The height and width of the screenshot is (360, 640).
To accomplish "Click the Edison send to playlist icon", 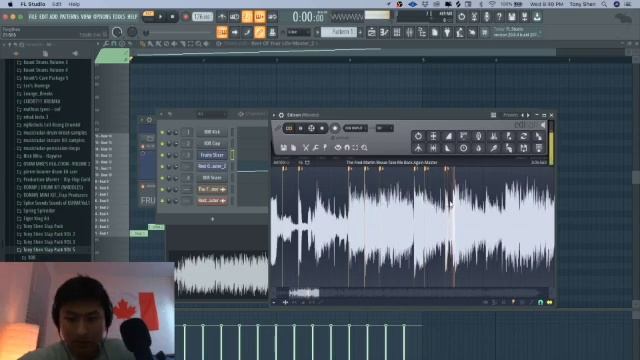I will point(539,148).
